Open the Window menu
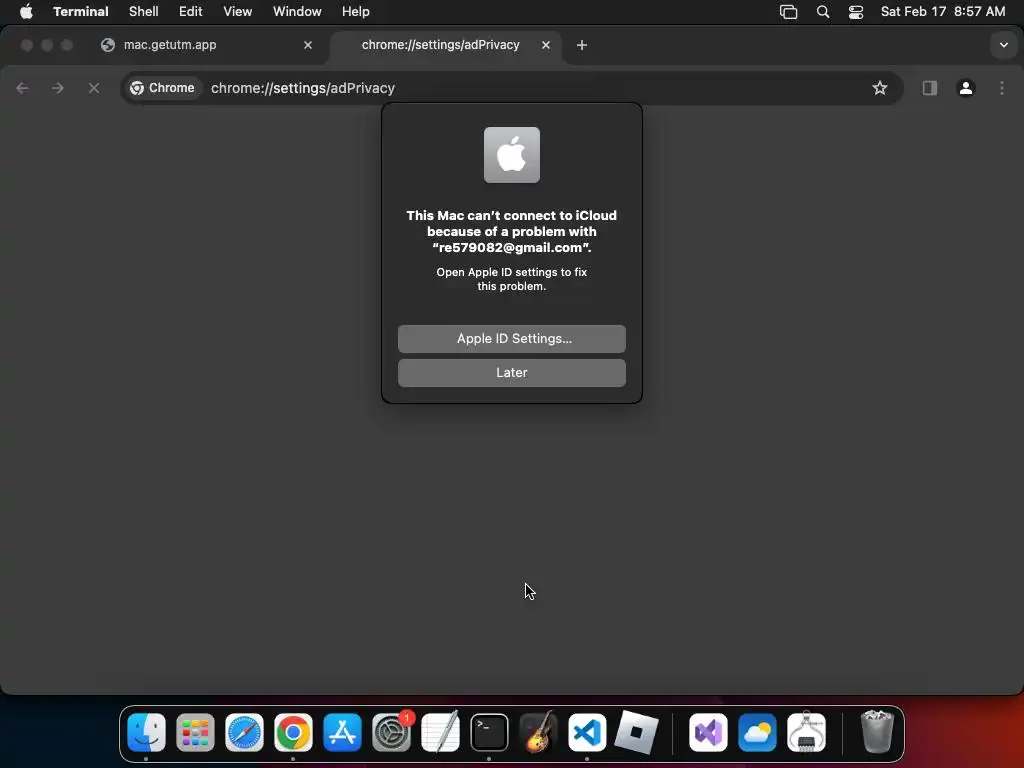This screenshot has height=768, width=1024. [297, 12]
